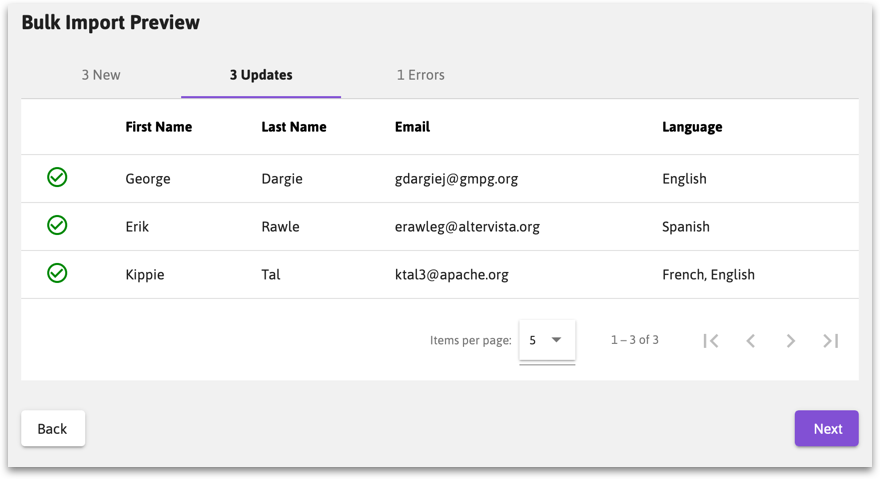The height and width of the screenshot is (479, 880).
Task: Select the 3 Updates tab
Action: click(x=261, y=75)
